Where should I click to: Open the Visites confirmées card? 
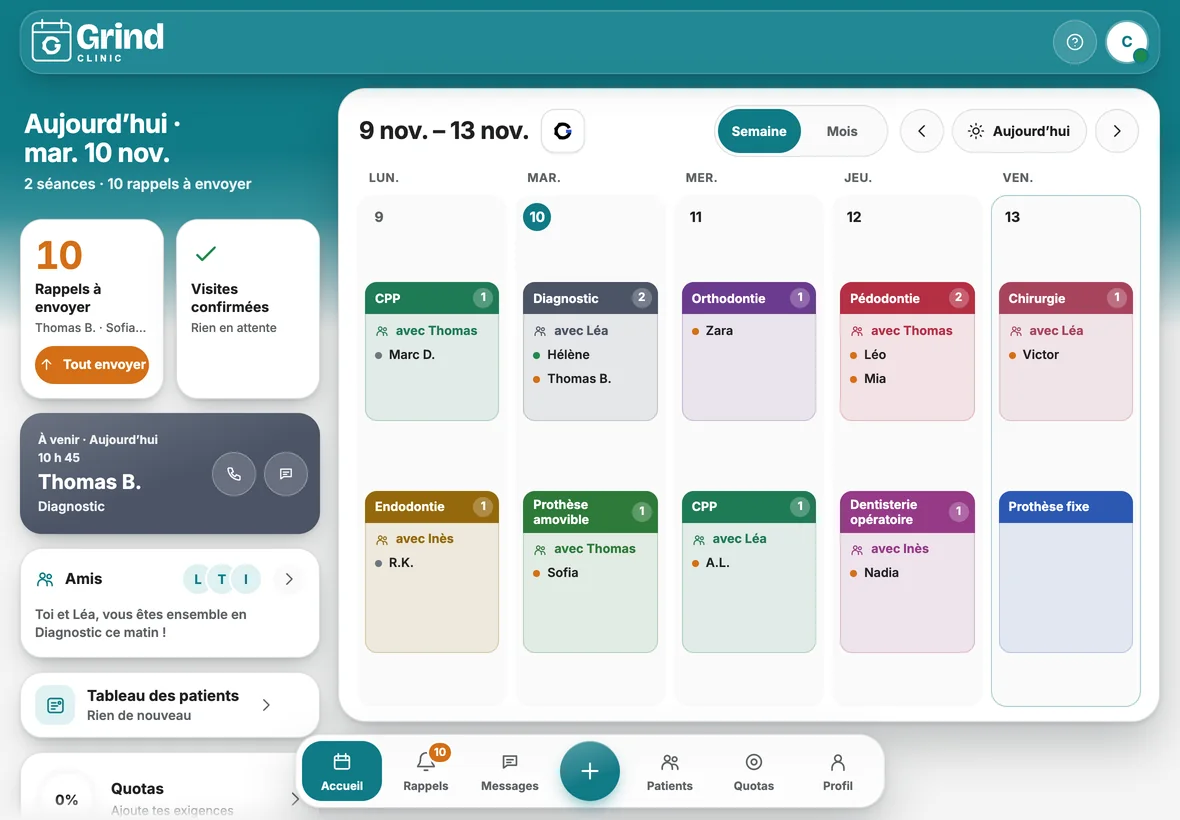[x=248, y=308]
